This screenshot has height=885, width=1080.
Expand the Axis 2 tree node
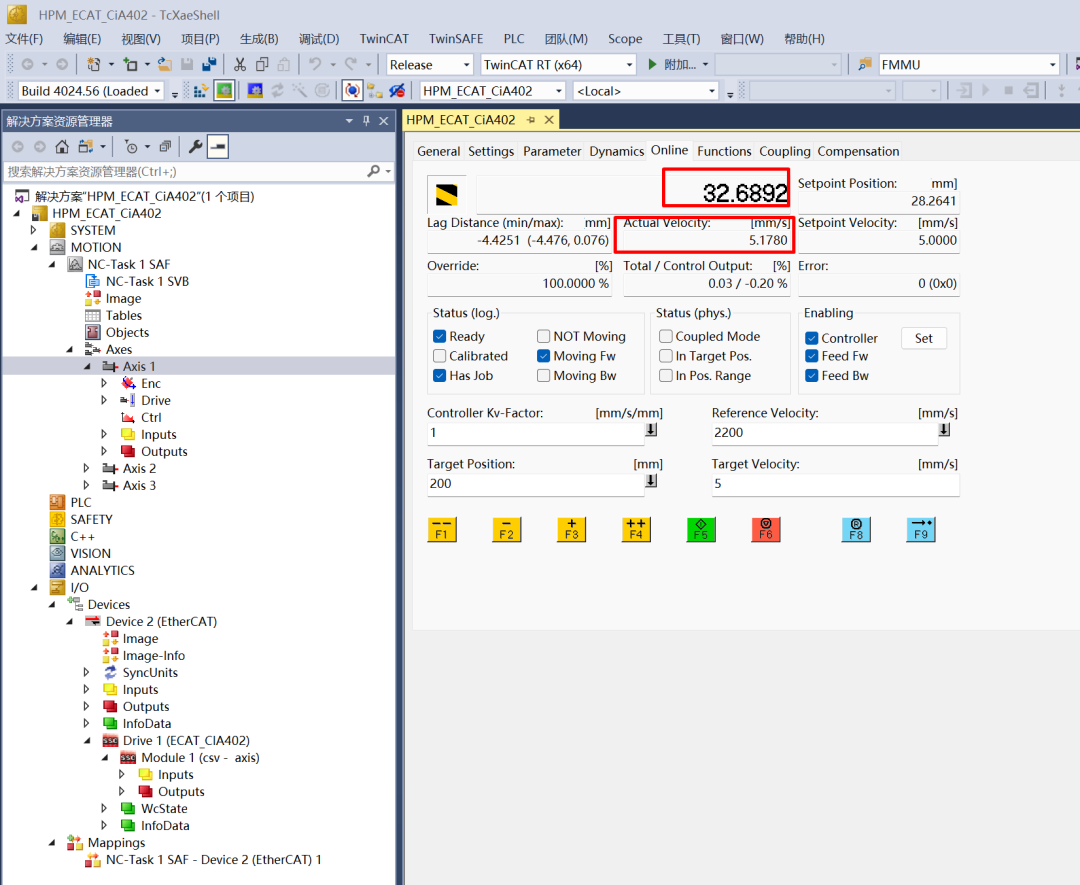coord(87,468)
